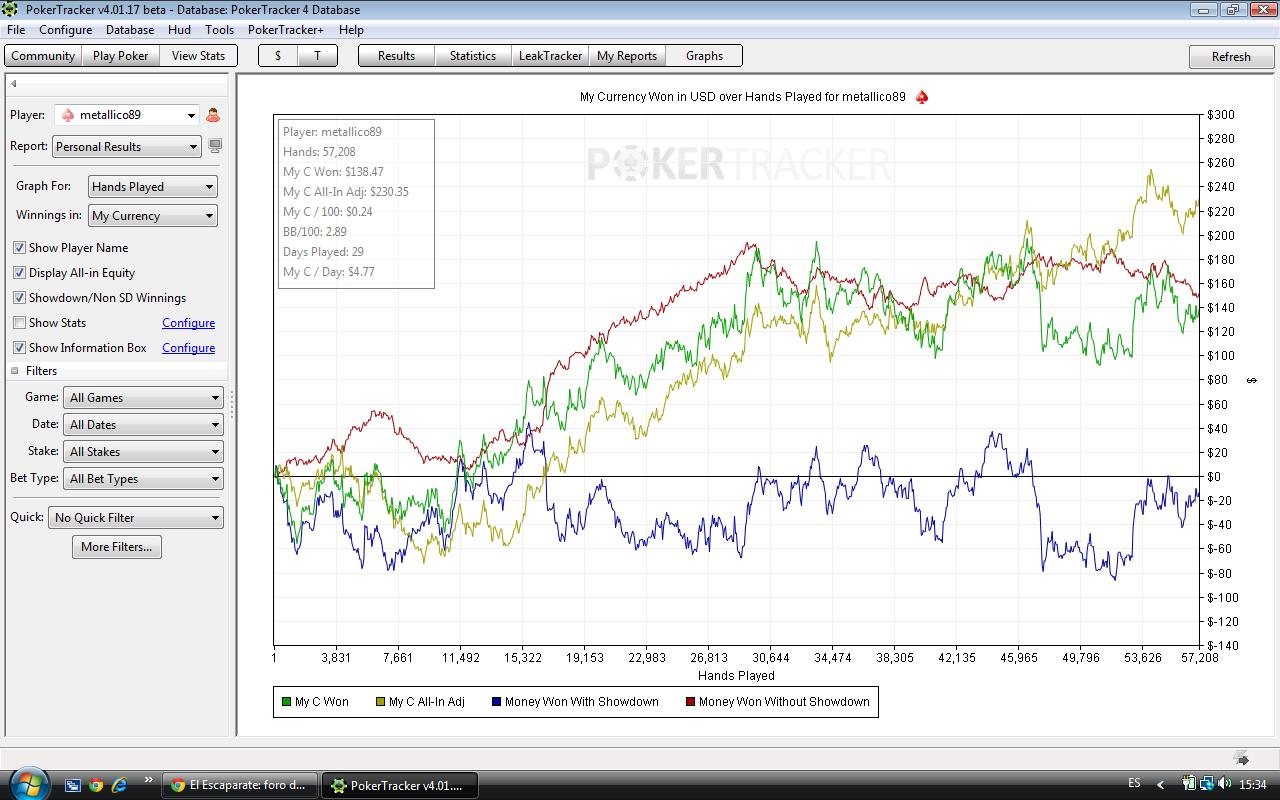Open the Game filter dropdown
The width and height of the screenshot is (1280, 800).
143,398
